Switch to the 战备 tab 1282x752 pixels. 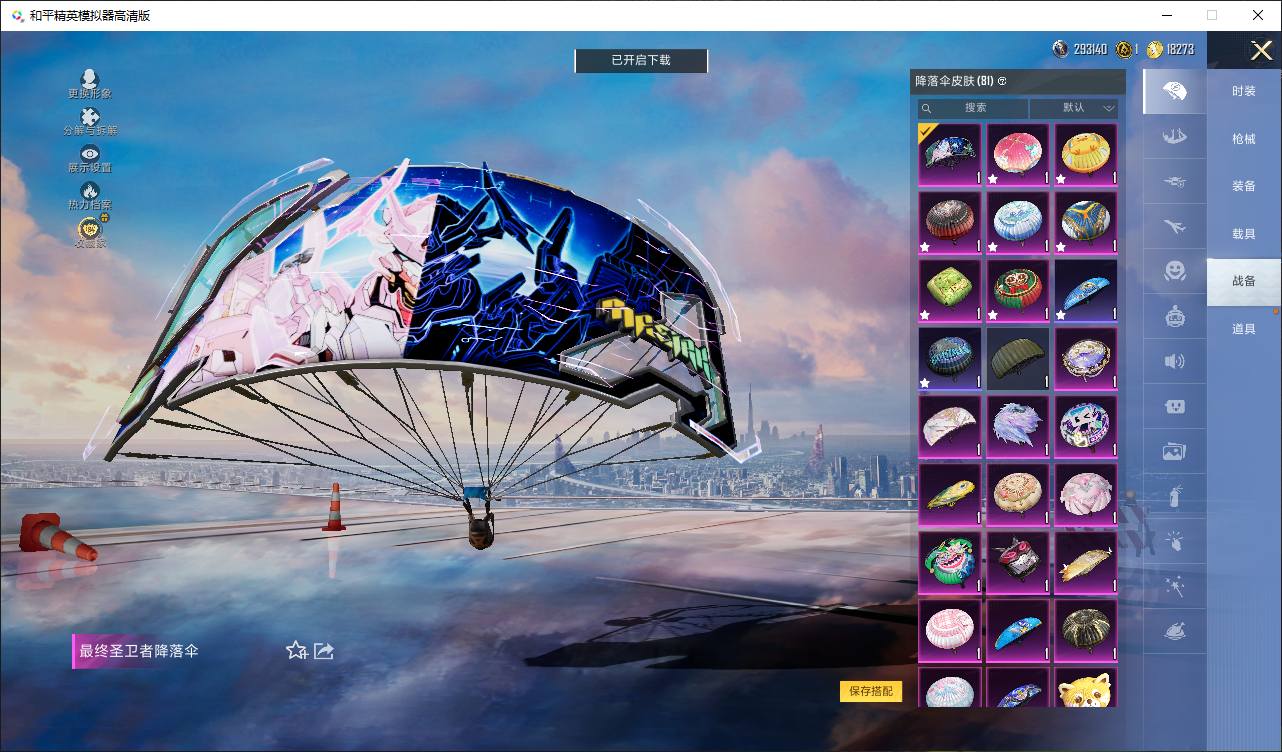(x=1244, y=281)
